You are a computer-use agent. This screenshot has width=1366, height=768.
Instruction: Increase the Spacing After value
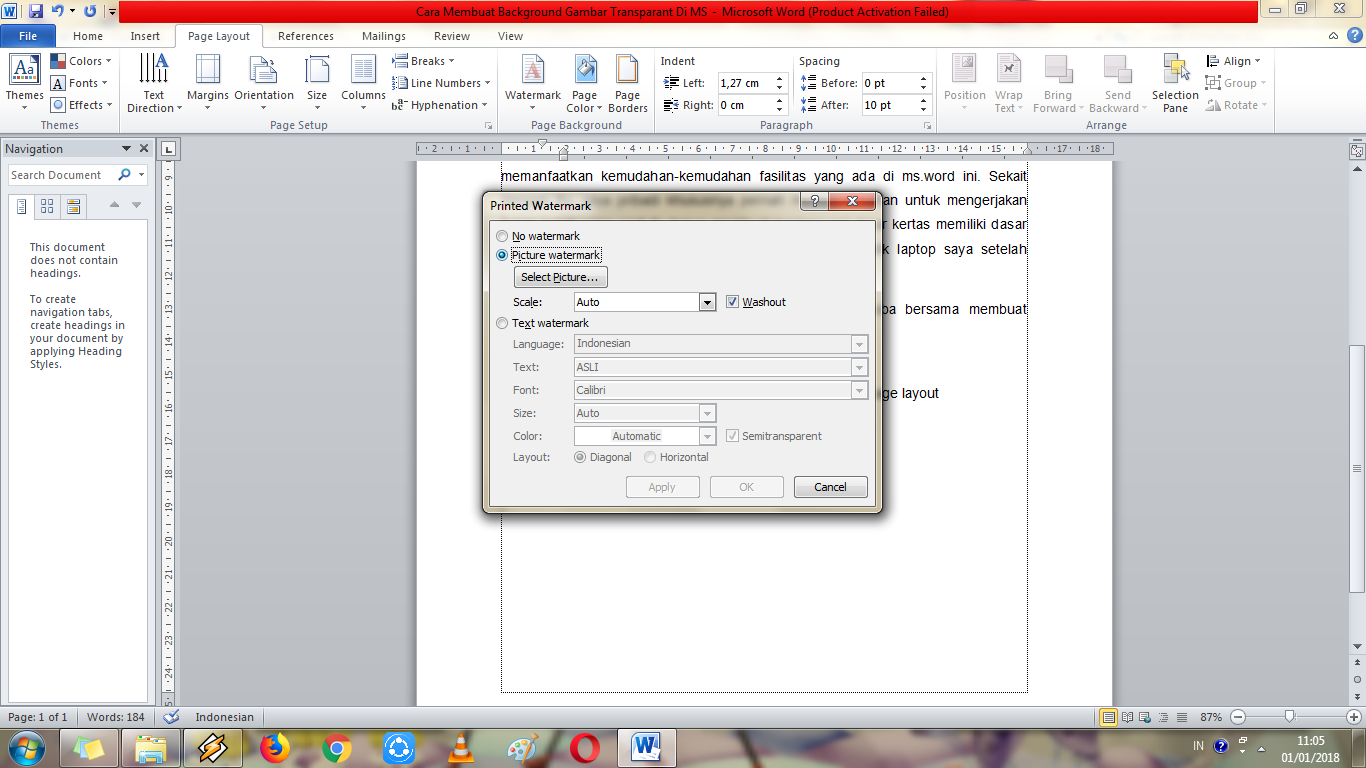923,101
